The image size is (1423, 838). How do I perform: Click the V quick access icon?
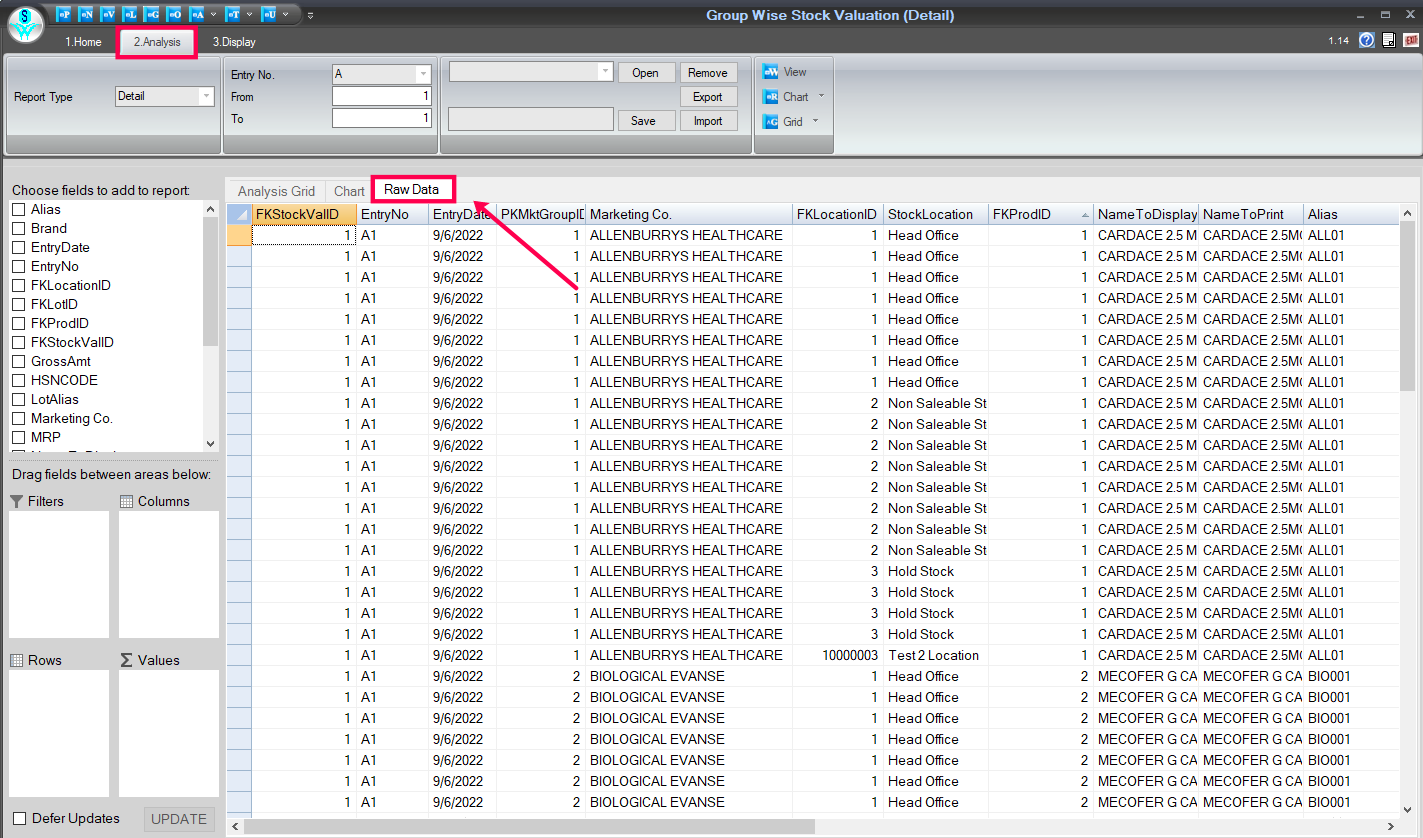(x=108, y=14)
